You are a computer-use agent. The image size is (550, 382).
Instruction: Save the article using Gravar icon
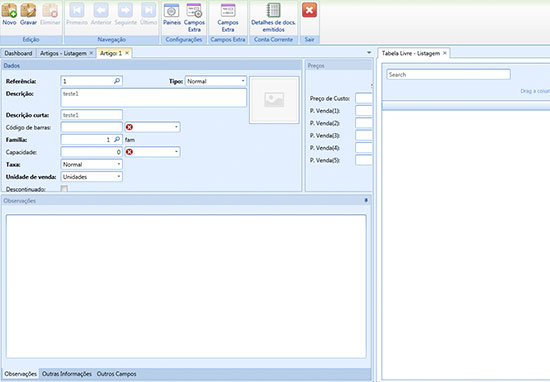(28, 11)
